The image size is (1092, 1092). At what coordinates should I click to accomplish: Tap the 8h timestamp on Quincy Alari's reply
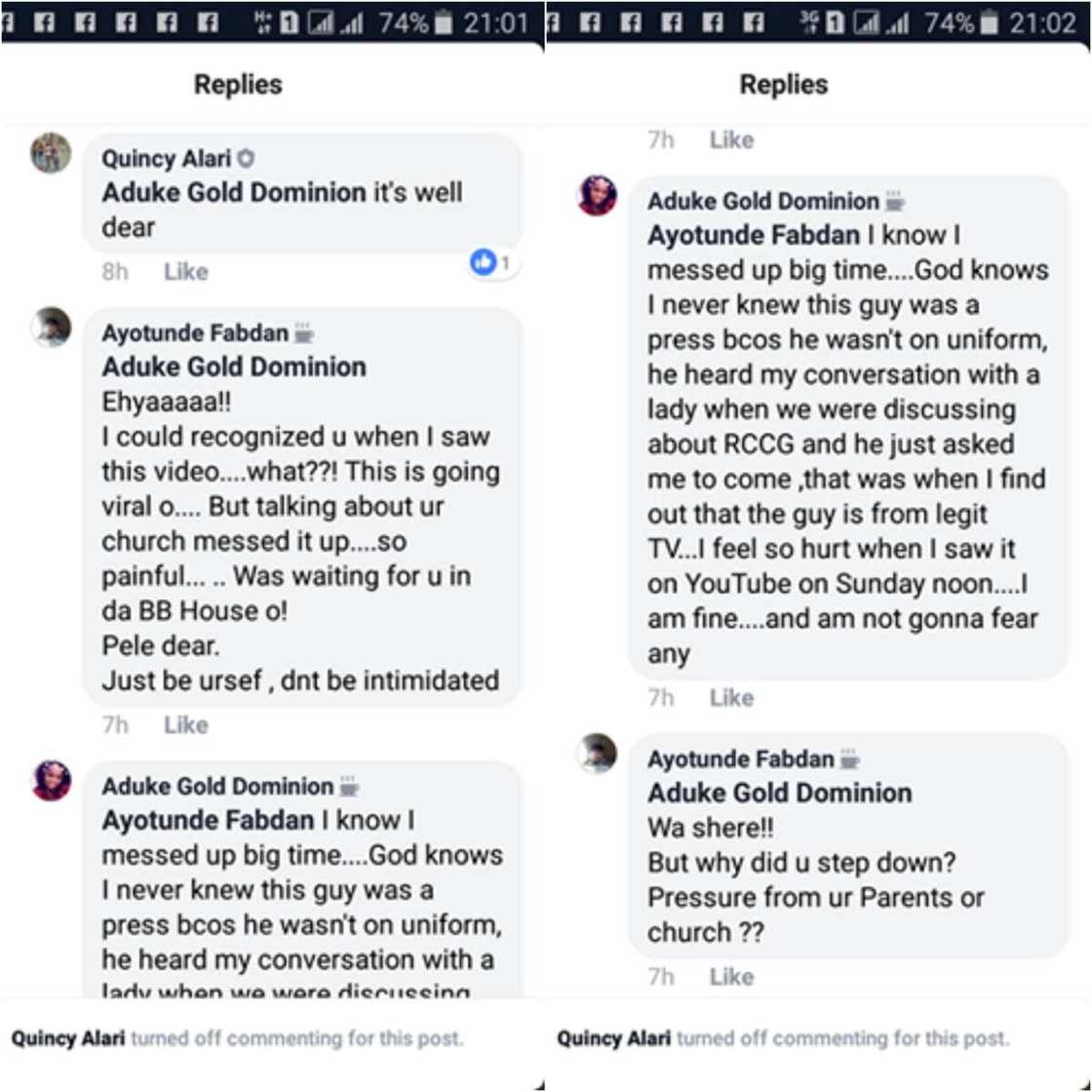point(114,272)
